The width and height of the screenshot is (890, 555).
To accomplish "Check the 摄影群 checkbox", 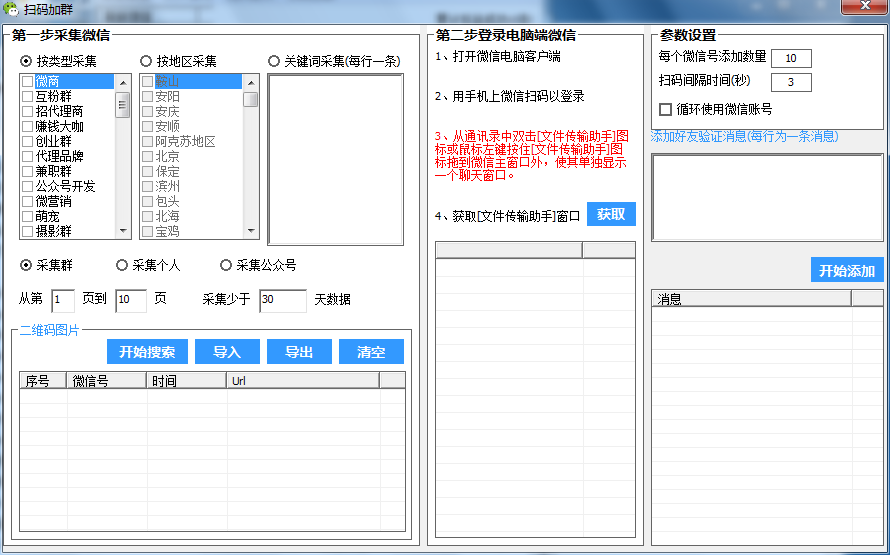I will (x=27, y=231).
